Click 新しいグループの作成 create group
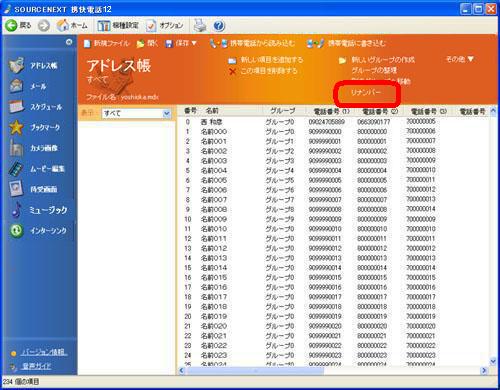This screenshot has width=500, height=390. point(377,60)
